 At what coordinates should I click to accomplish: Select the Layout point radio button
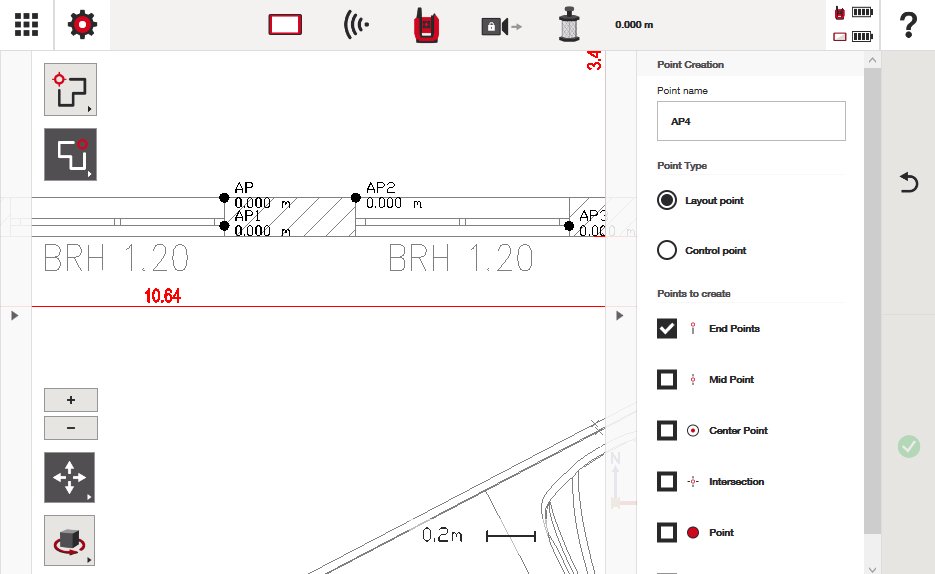[x=667, y=201]
